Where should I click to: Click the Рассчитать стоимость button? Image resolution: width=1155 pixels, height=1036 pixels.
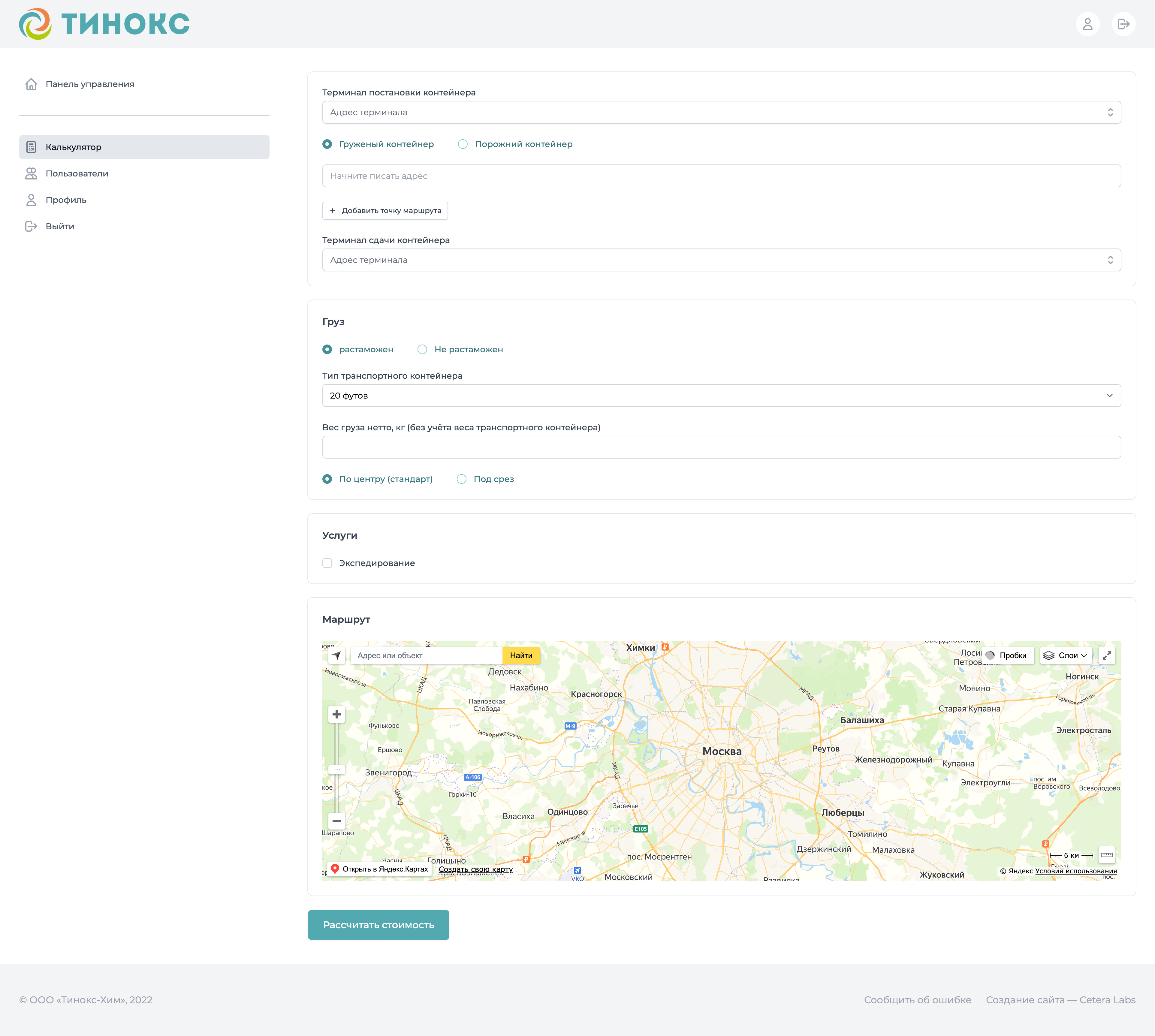(378, 925)
